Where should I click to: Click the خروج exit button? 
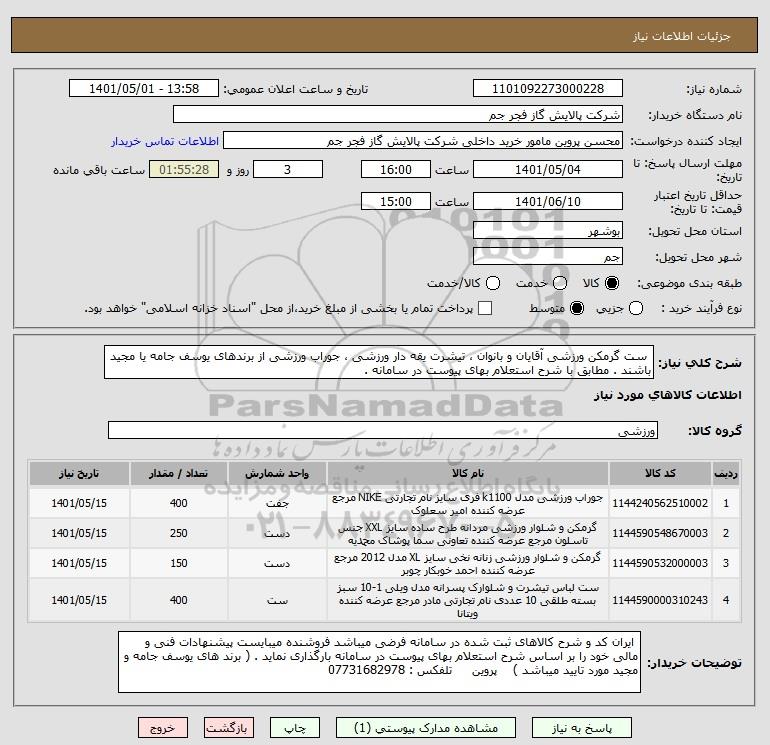coord(163,728)
